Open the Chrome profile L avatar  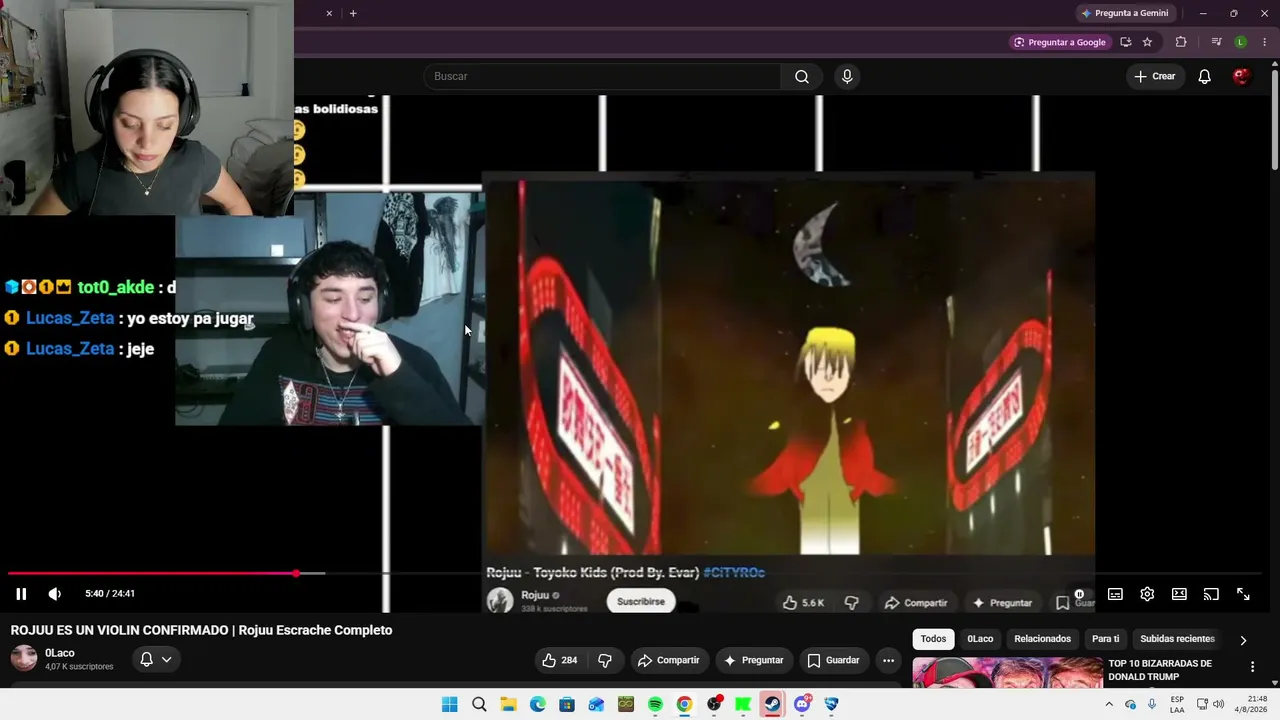coord(1241,42)
